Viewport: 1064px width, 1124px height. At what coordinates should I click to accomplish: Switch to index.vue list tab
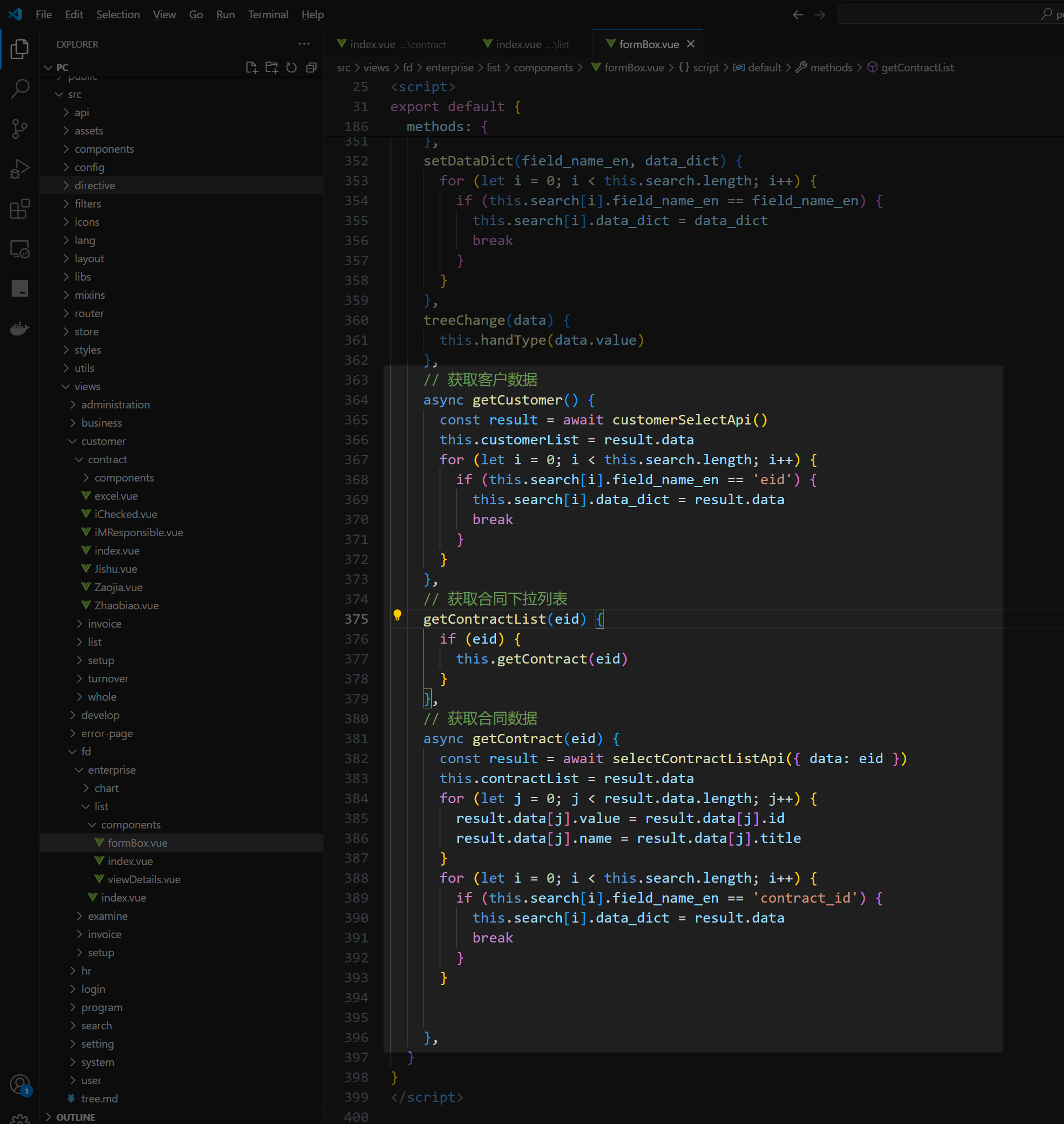(531, 44)
